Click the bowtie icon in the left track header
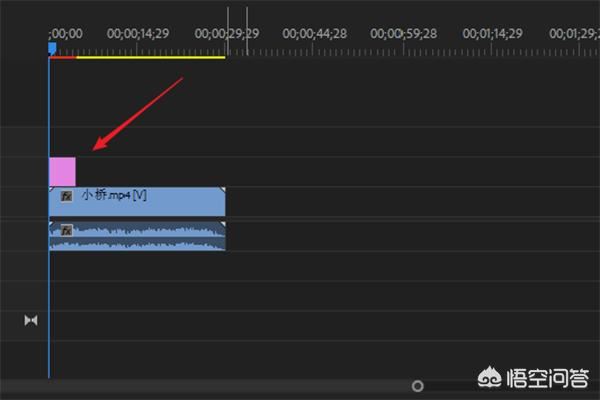 coord(30,320)
